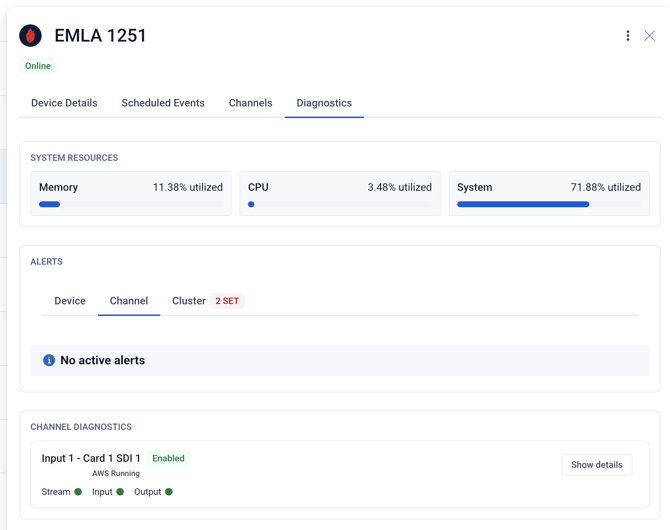Viewport: 670px width, 530px height.
Task: Click the 11.38% utilized memory value
Action: click(188, 187)
